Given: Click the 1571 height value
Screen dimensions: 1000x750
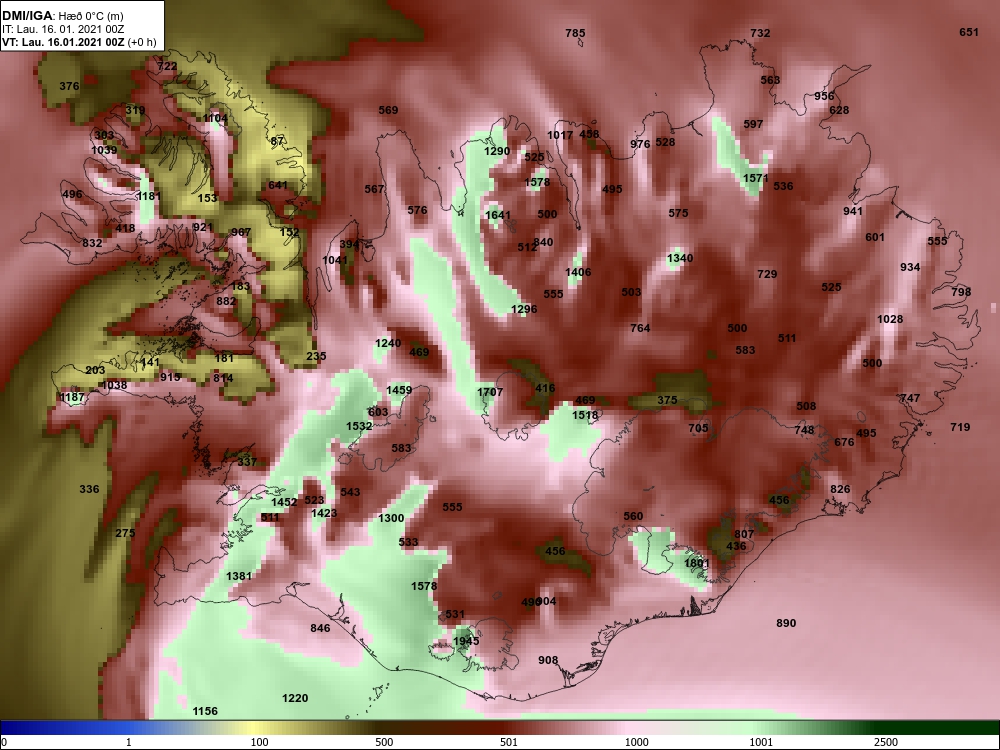Looking at the screenshot, I should coord(756,179).
